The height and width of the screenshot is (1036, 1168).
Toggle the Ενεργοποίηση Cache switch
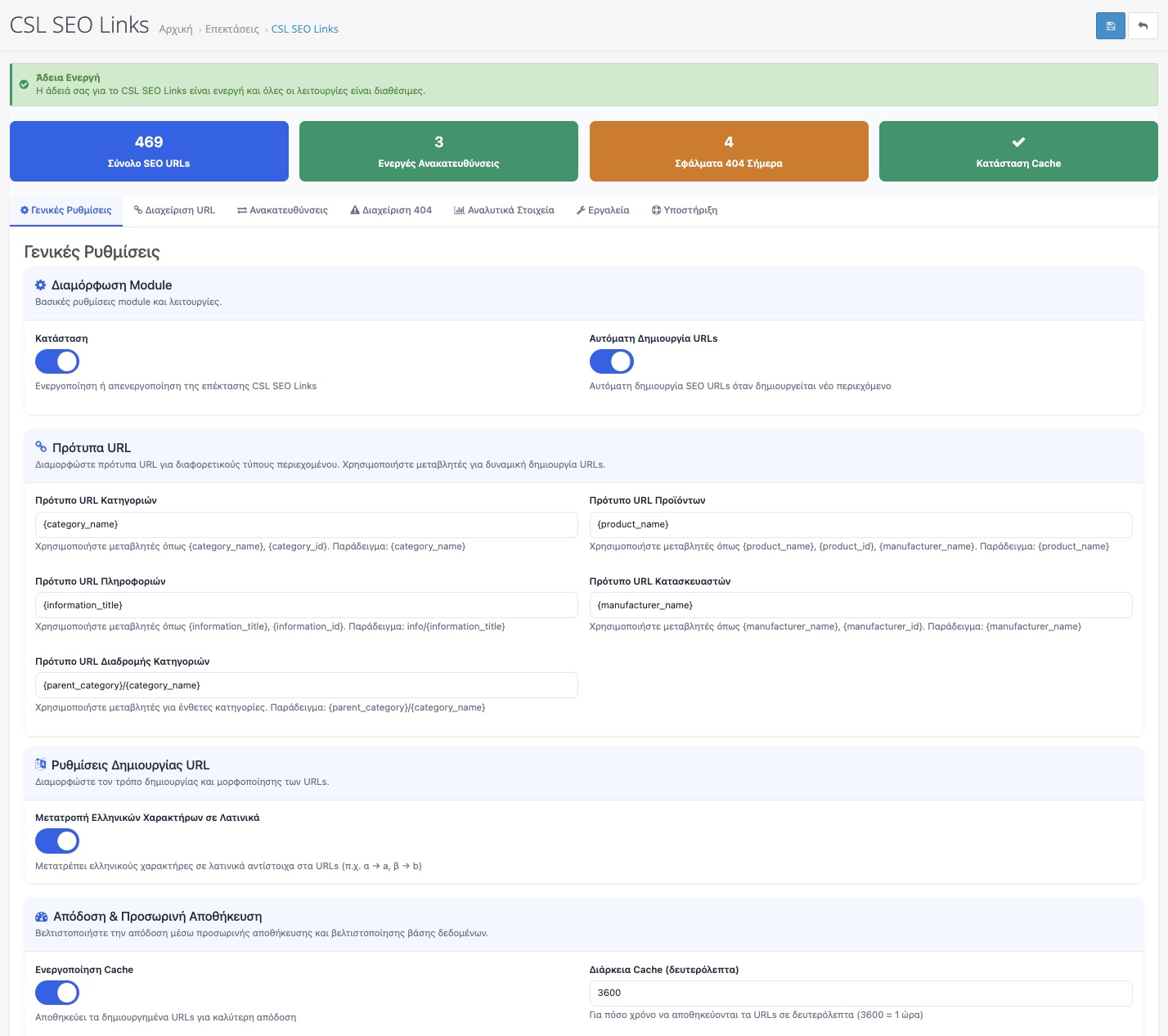[x=57, y=993]
